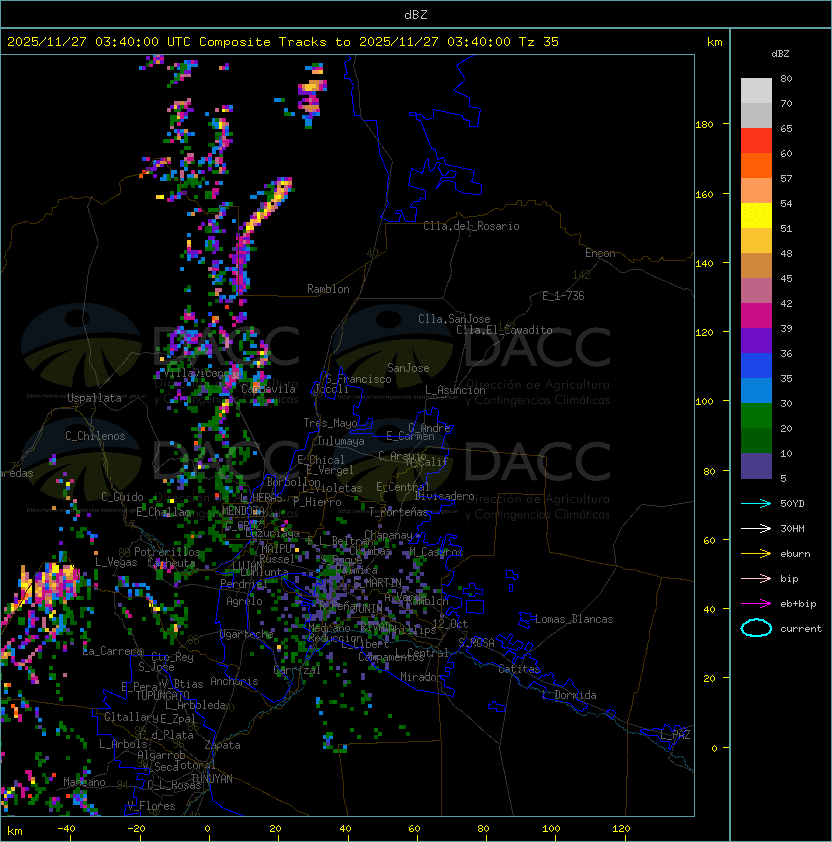Click the 'eb+bip' legend label
Viewport: 832px width, 842px height.
(798, 604)
